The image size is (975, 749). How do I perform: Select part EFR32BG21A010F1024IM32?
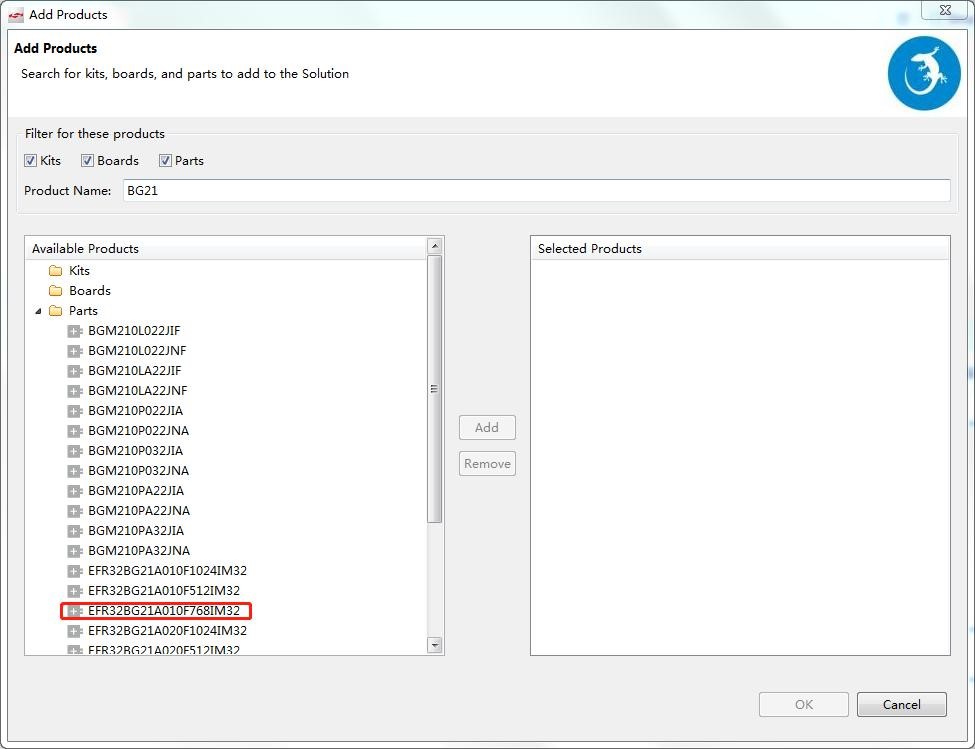(167, 570)
